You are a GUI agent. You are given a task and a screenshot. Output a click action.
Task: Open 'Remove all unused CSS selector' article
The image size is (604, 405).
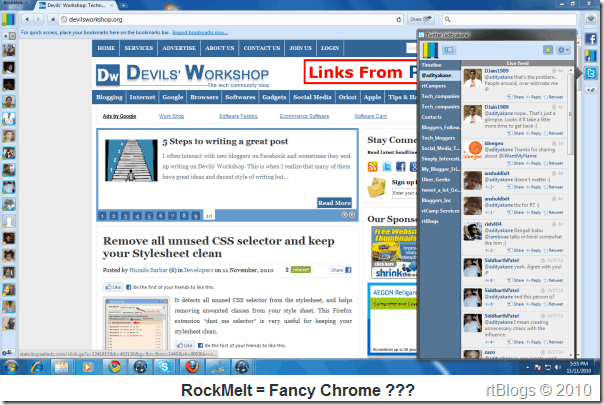218,247
